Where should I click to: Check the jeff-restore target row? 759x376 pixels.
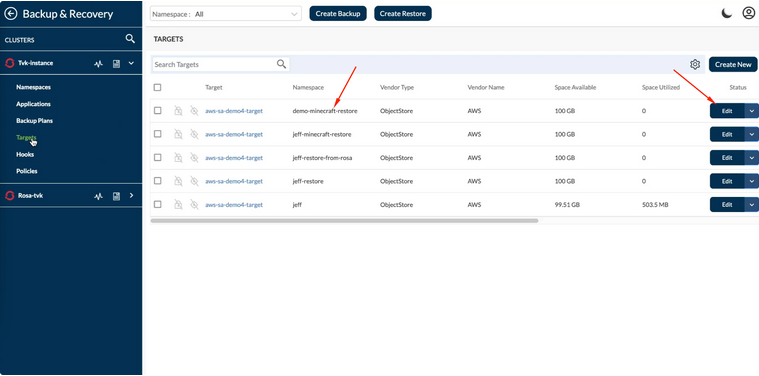tap(157, 181)
